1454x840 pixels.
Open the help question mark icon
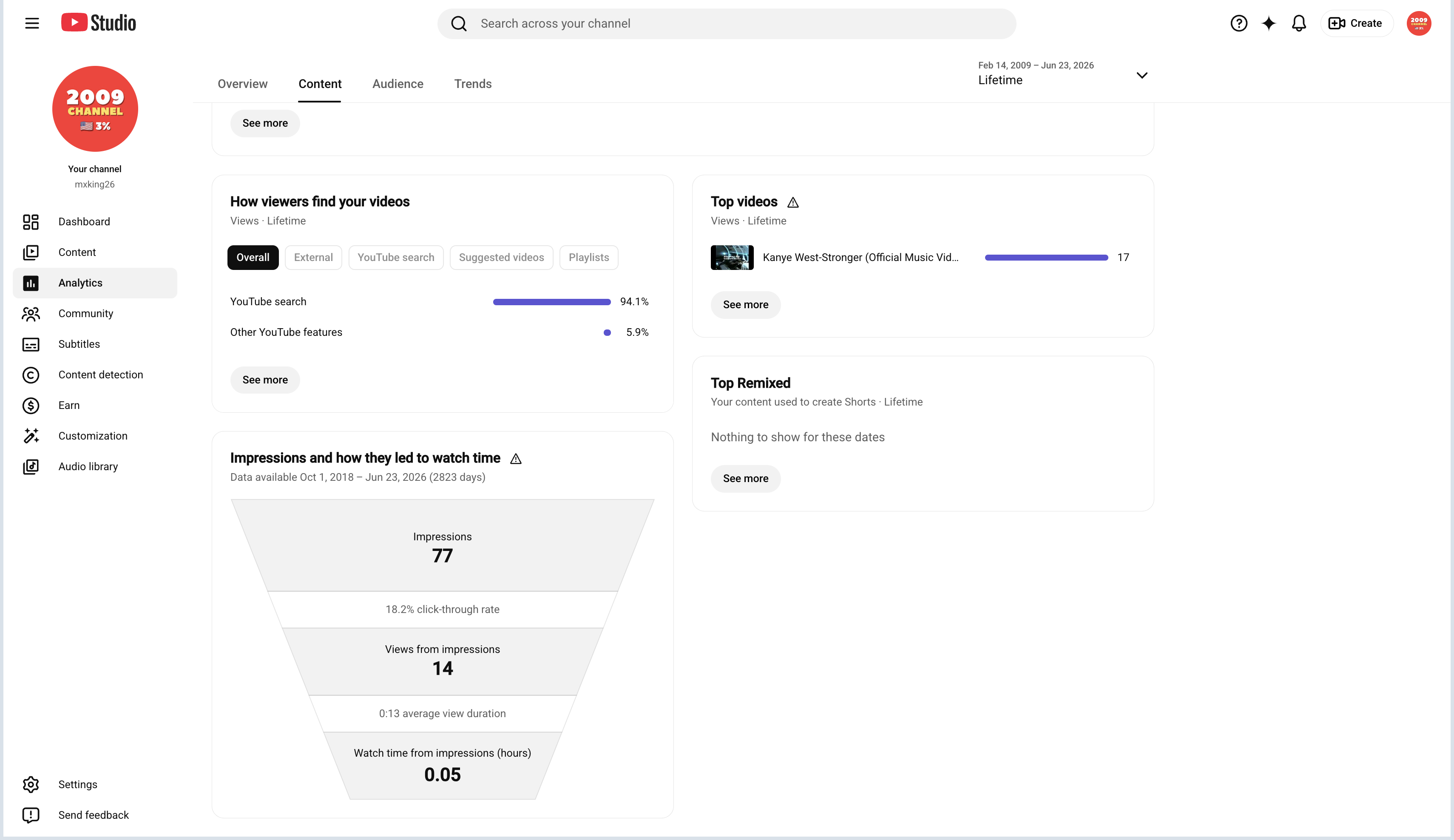(1238, 23)
